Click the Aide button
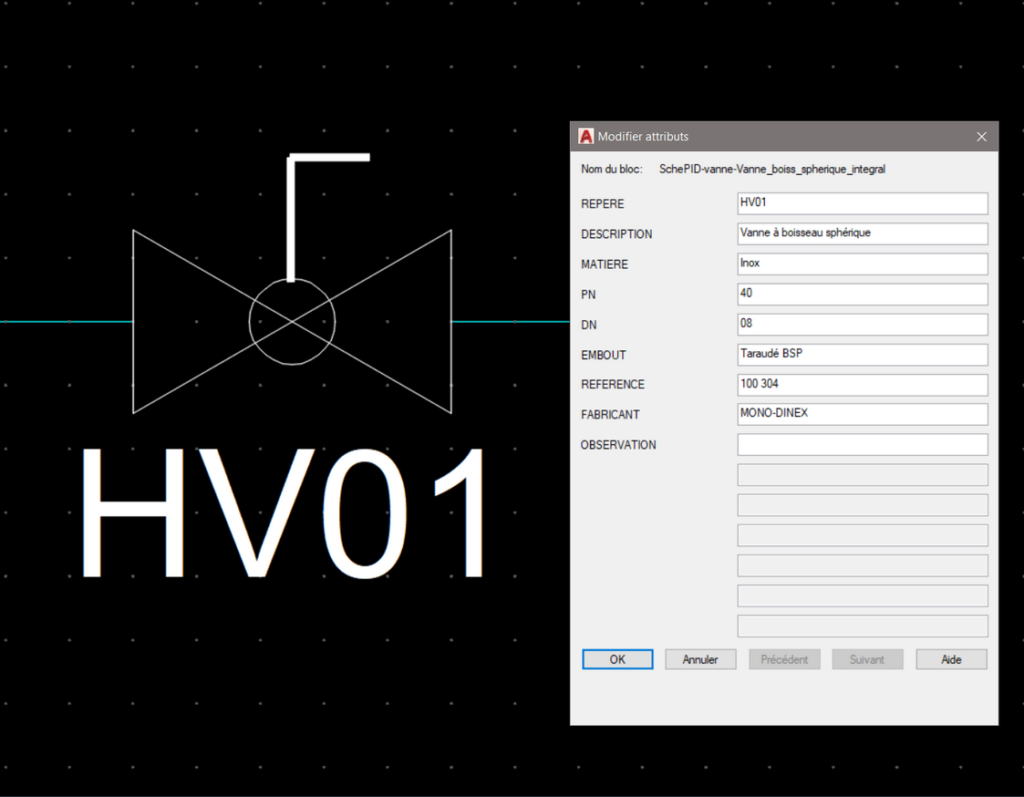The width and height of the screenshot is (1024, 797). click(952, 659)
